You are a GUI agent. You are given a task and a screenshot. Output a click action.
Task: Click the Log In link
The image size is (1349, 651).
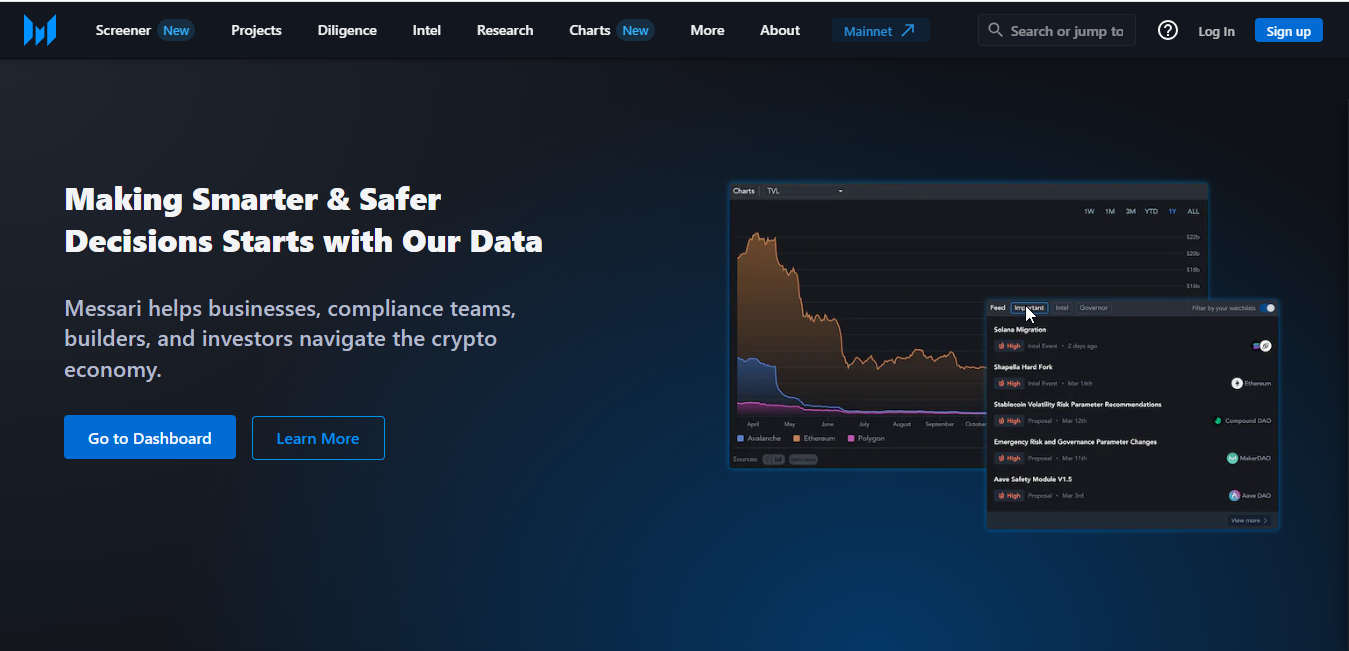click(x=1216, y=31)
